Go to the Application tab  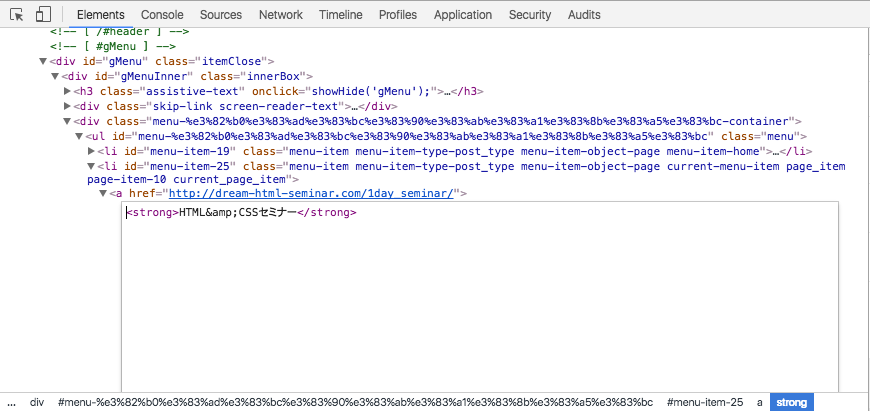click(463, 15)
